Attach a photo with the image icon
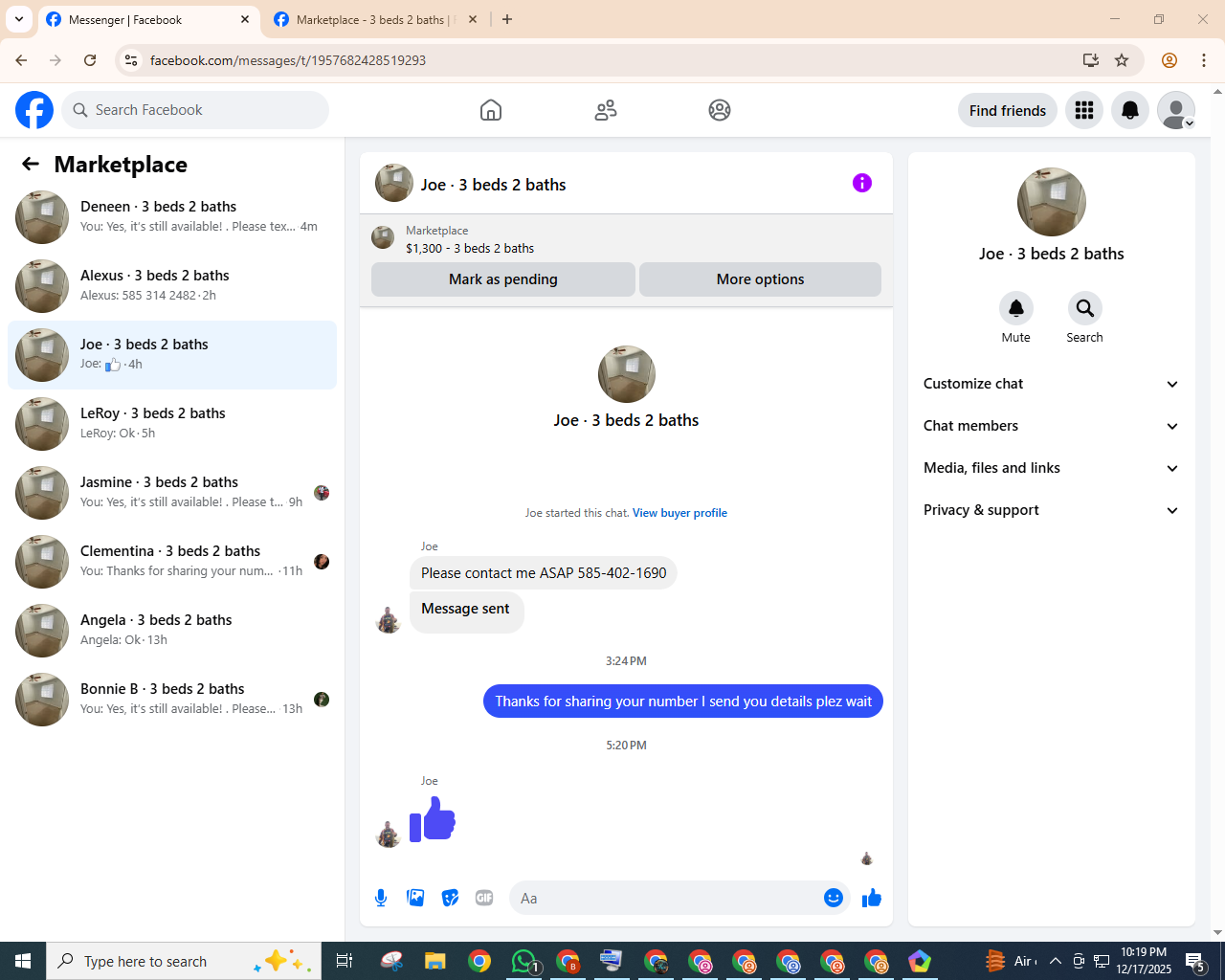Screen dimensions: 1225x980 tap(415, 898)
